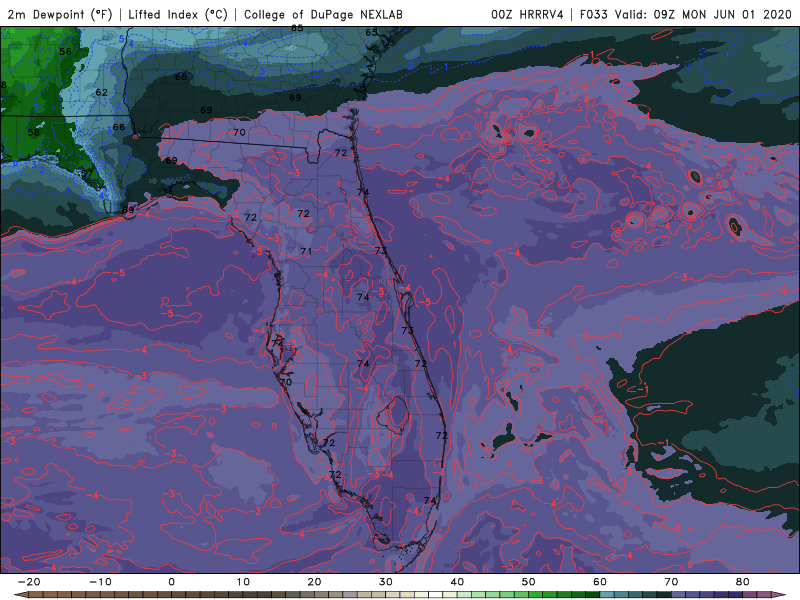Screen dimensions: 800x600
Task: Click the 20 label on the color scale
Action: point(314,582)
